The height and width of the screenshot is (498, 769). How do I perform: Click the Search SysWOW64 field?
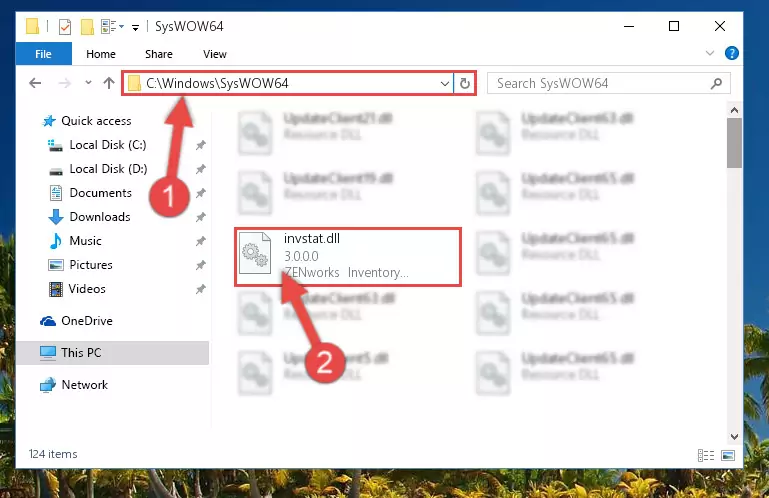point(609,83)
